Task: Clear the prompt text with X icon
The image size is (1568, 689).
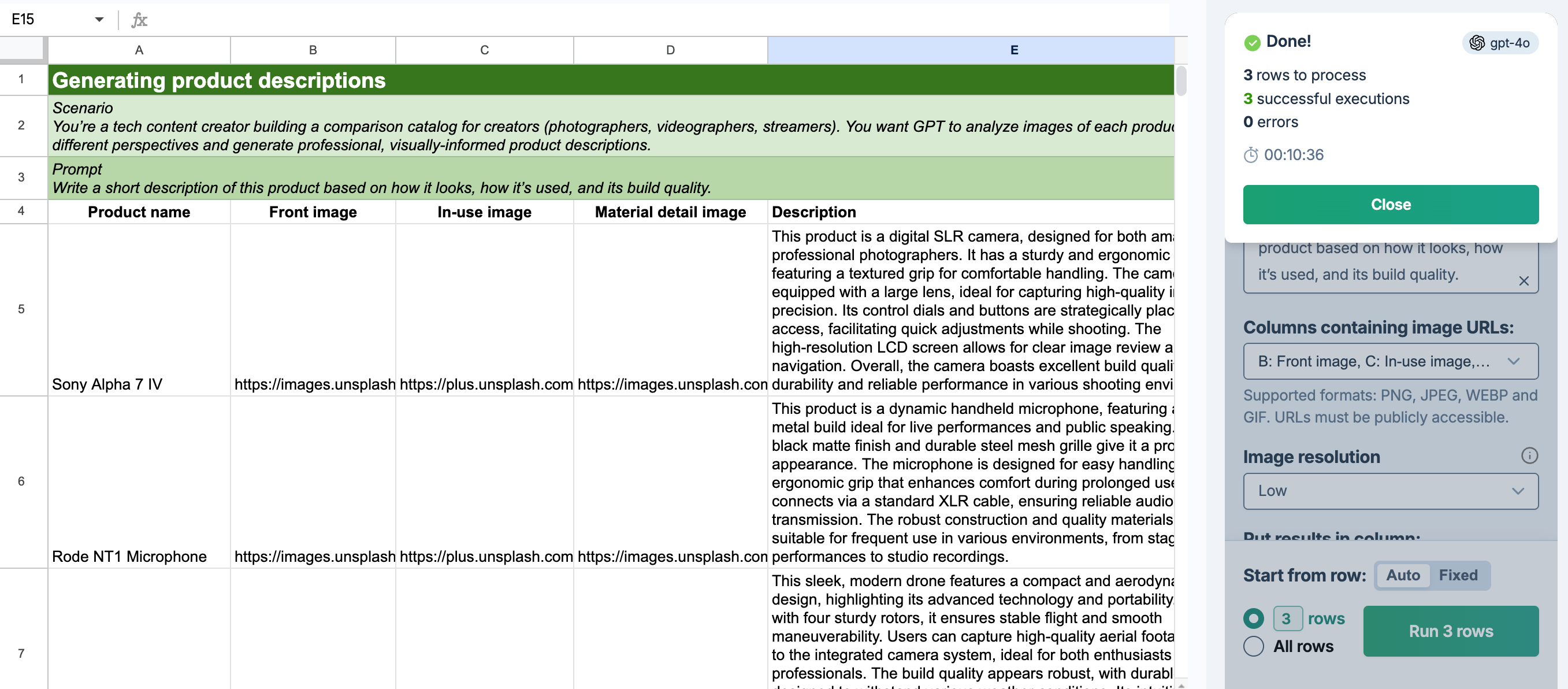Action: [1523, 281]
